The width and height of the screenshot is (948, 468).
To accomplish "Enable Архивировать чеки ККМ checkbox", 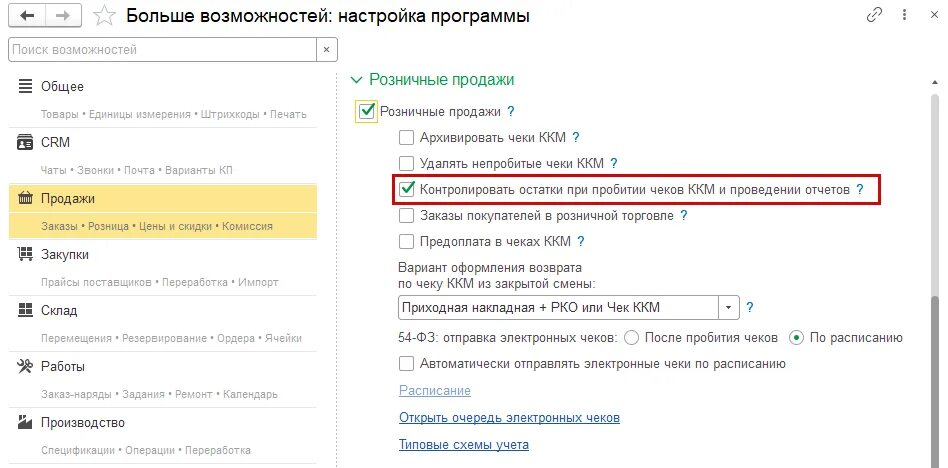I will (x=406, y=138).
